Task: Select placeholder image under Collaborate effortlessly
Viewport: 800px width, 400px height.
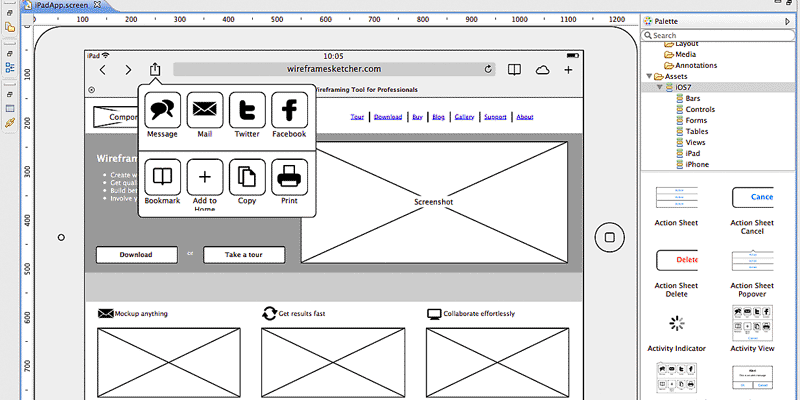Action: click(x=497, y=363)
